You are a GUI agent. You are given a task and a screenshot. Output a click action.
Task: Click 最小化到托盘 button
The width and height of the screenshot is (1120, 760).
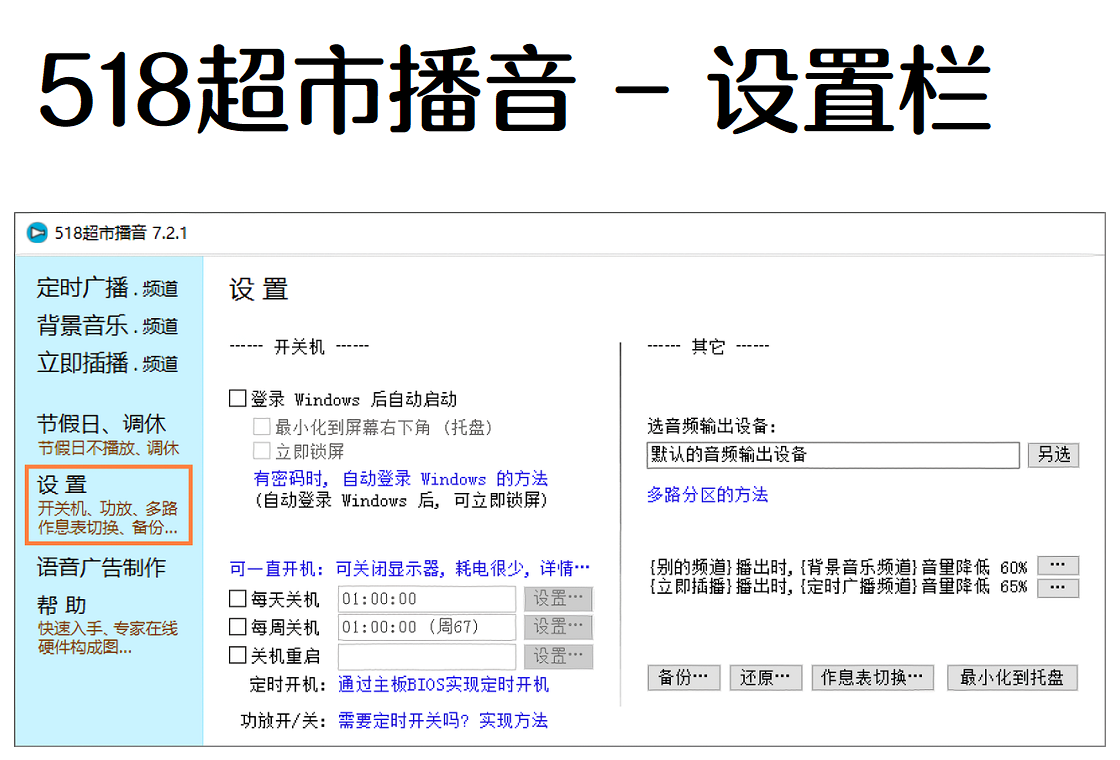[1011, 678]
